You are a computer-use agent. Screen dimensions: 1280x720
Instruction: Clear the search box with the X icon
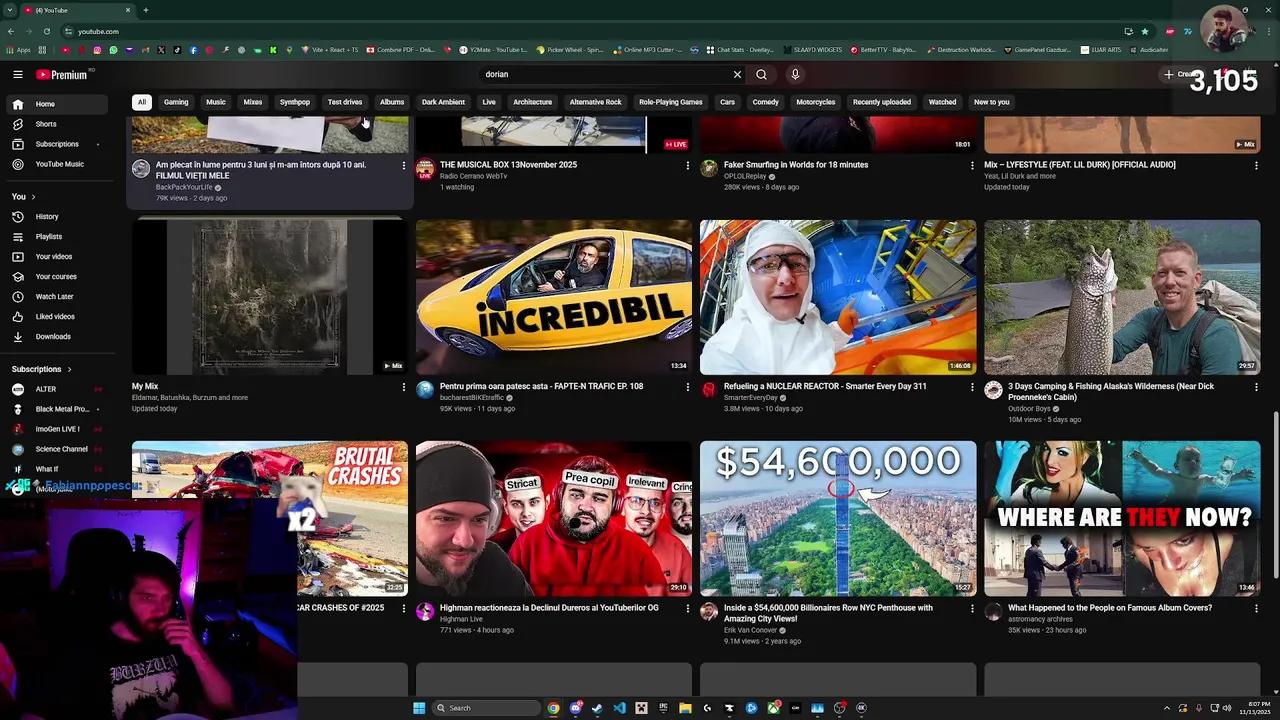(x=737, y=74)
